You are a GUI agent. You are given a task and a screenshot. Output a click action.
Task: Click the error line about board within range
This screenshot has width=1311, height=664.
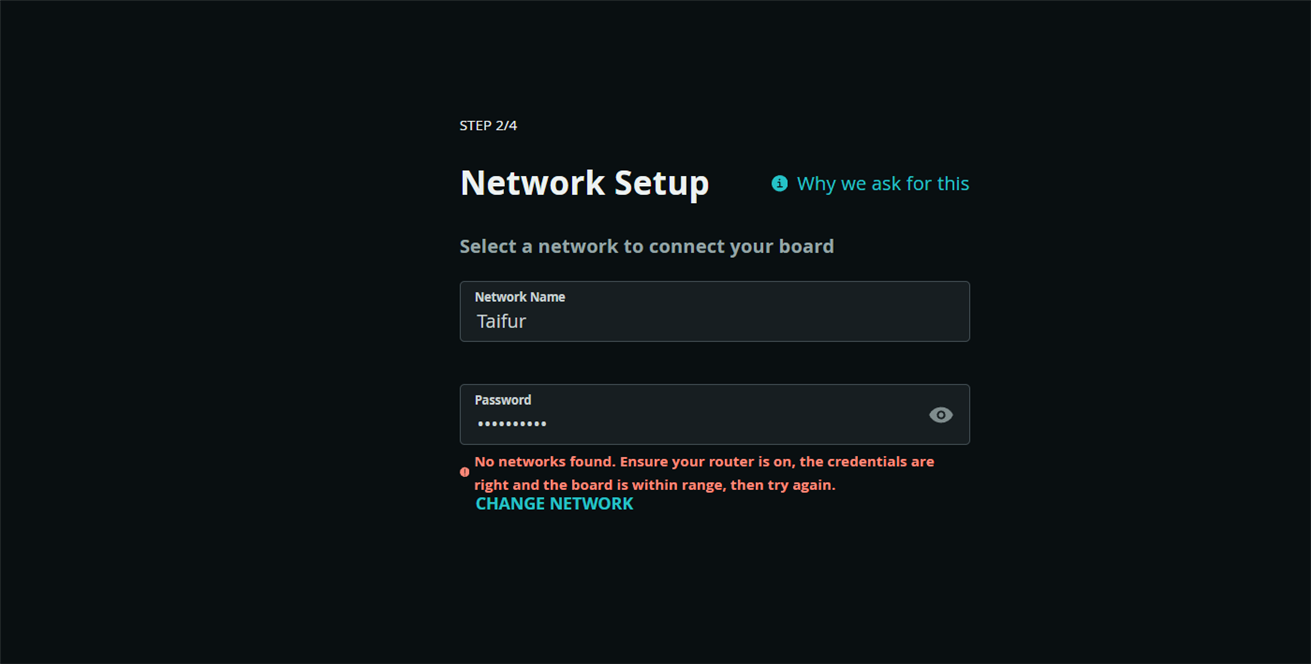pos(655,485)
